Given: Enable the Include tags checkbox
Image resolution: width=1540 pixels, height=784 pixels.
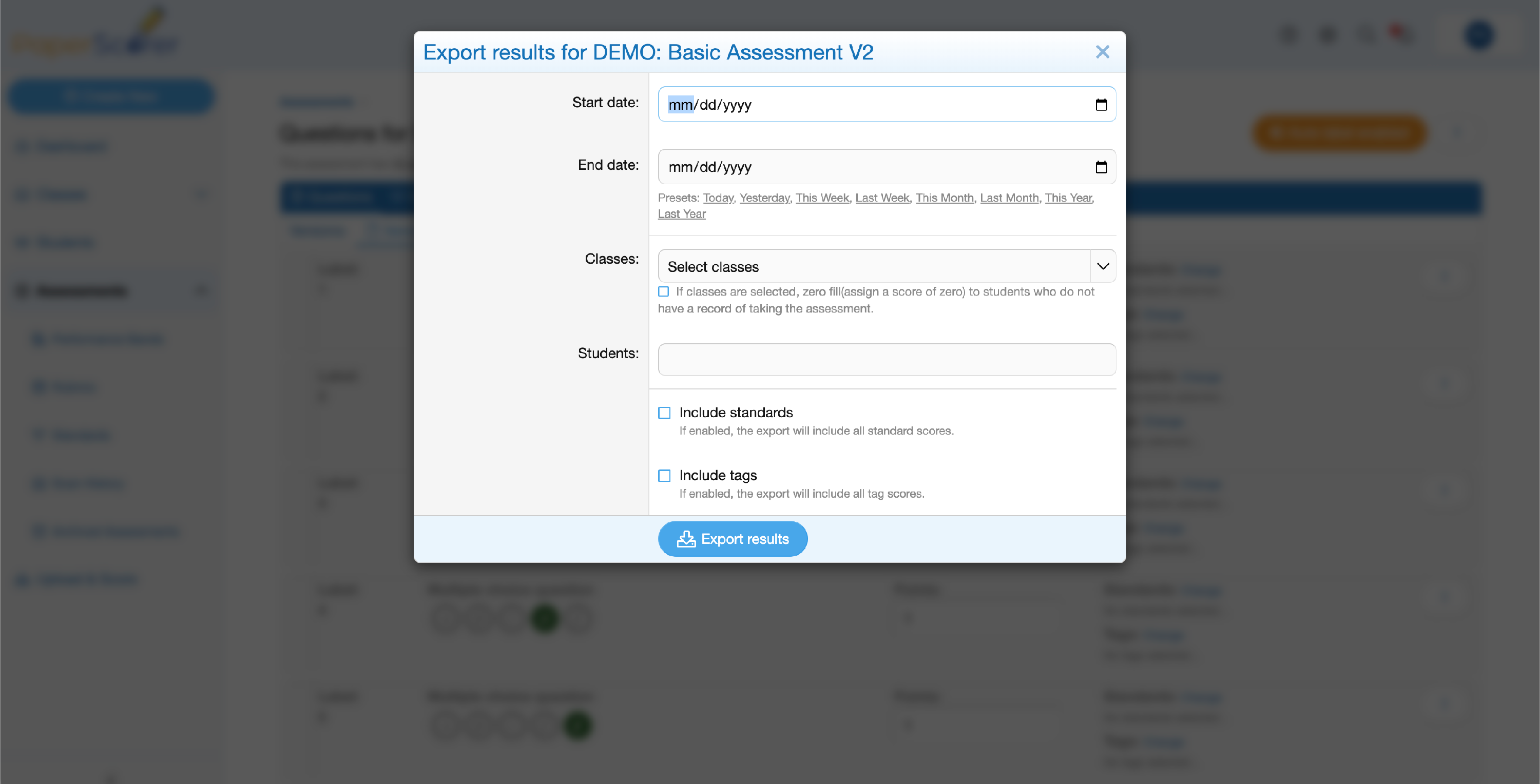Looking at the screenshot, I should click(664, 476).
